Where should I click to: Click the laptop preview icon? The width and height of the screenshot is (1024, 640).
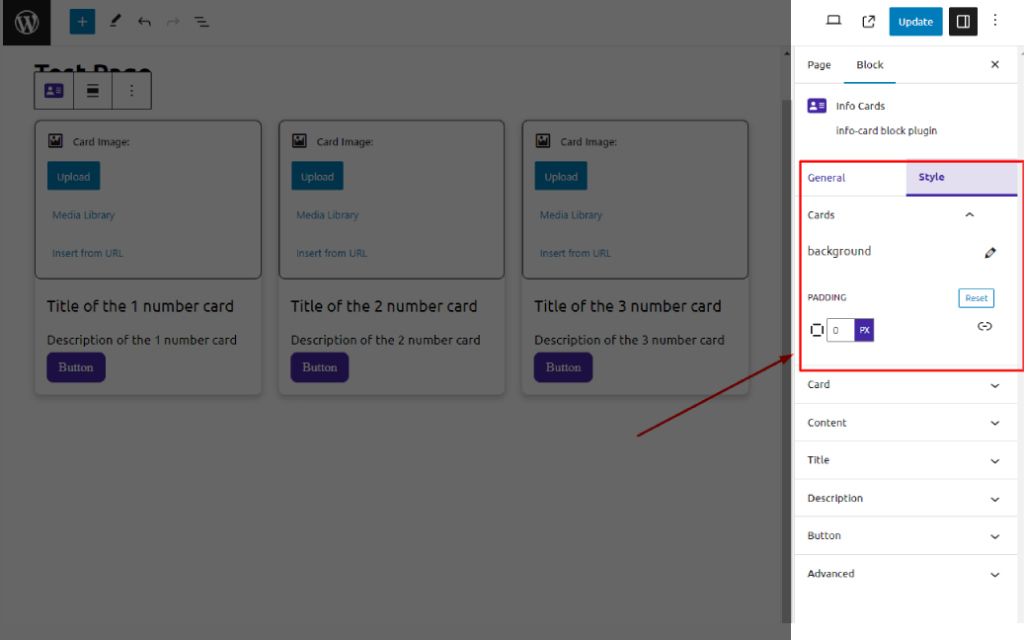click(833, 21)
